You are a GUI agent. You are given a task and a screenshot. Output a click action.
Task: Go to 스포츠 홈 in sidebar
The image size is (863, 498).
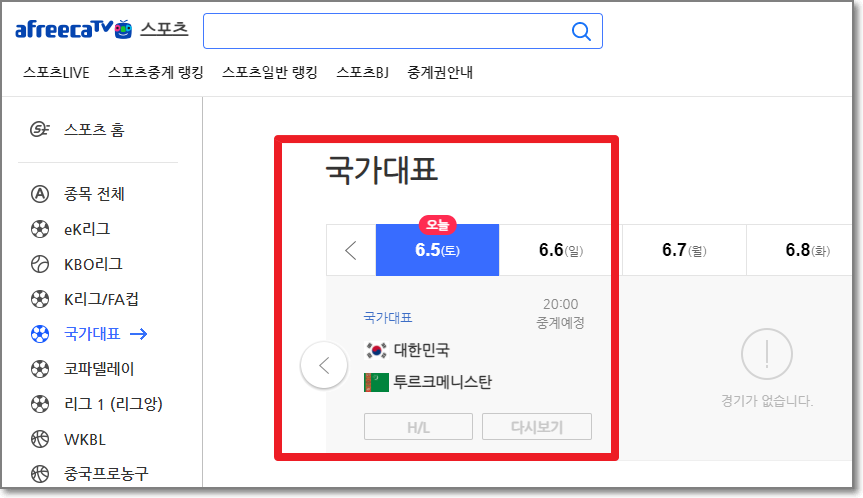(94, 130)
